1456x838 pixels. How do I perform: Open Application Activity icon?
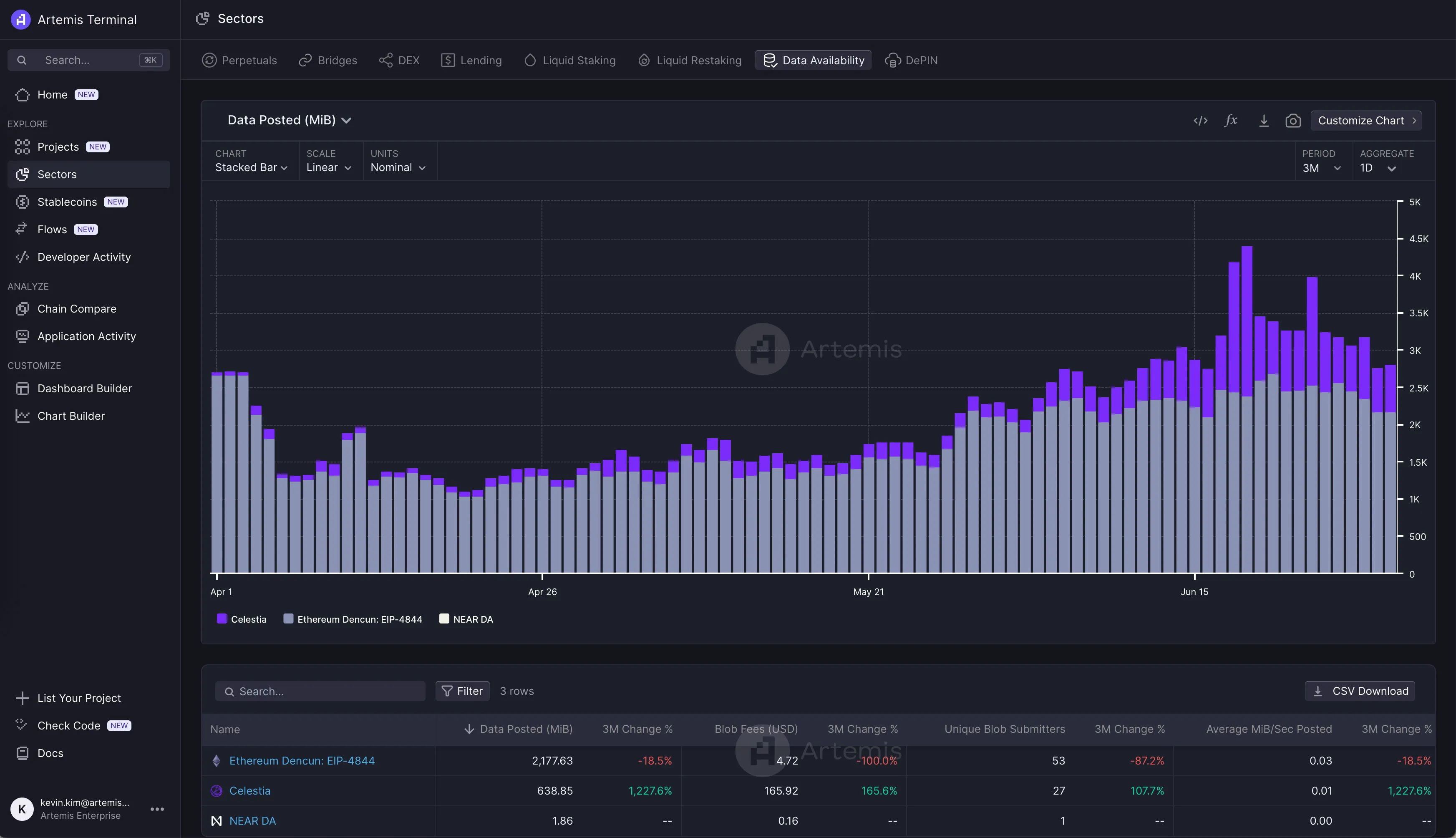(23, 336)
